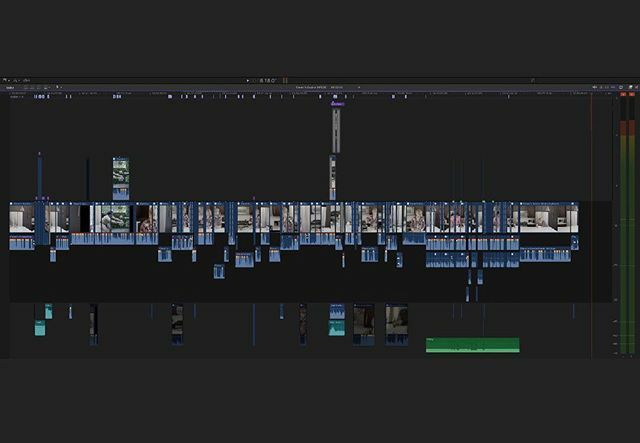Screen dimensions: 640x443
Task: Open the Effects browser icon
Action: click(x=630, y=87)
